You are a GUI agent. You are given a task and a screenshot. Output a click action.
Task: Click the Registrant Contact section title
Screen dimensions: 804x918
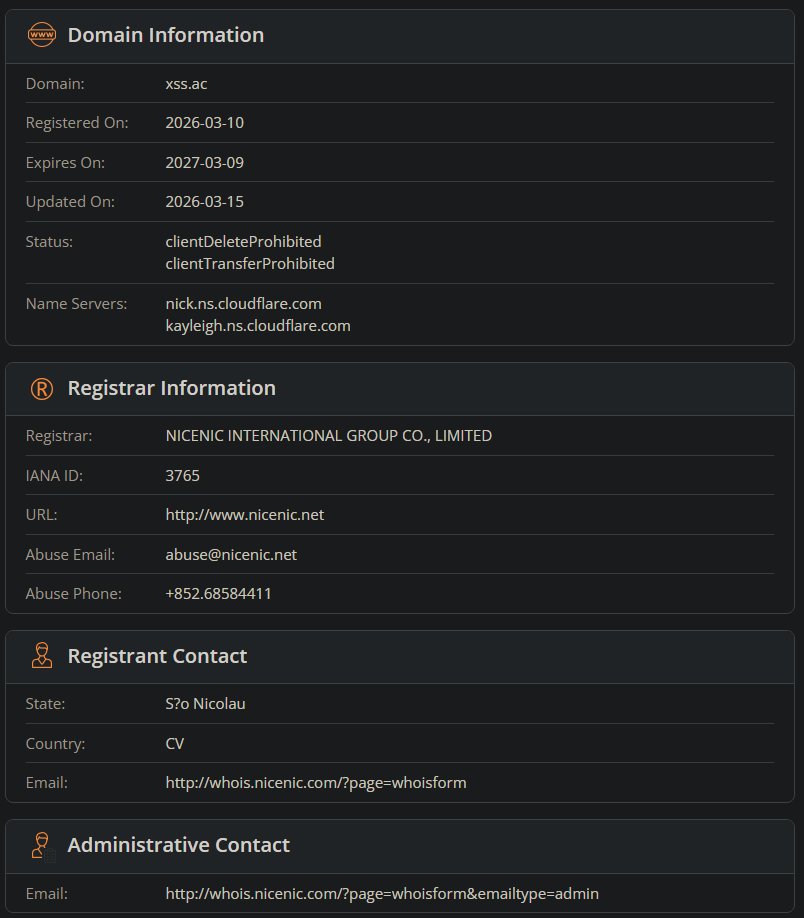tap(157, 656)
